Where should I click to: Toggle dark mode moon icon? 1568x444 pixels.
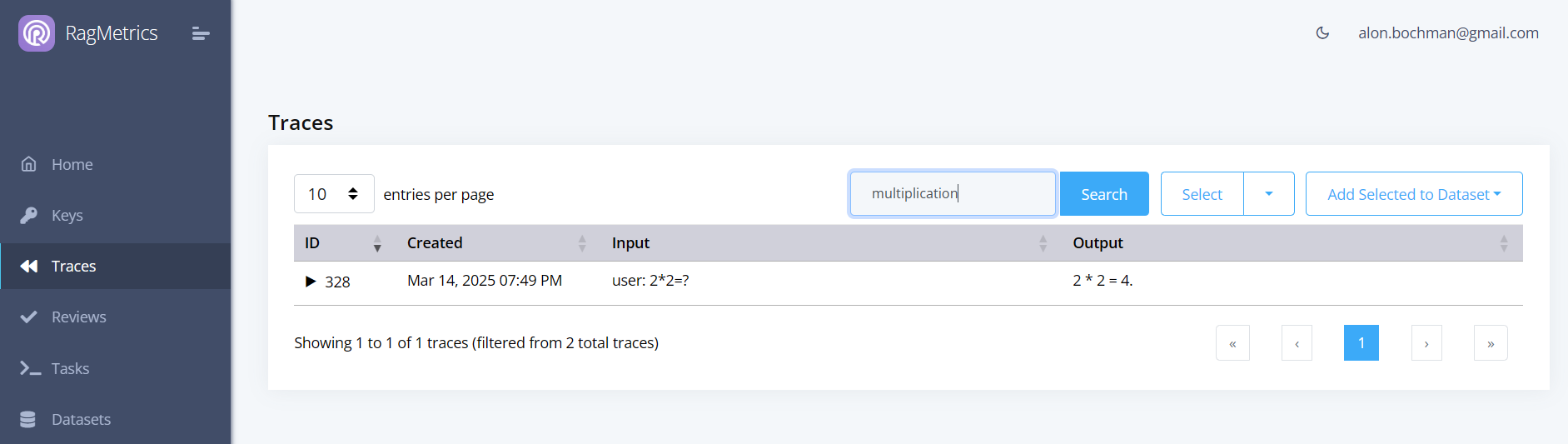click(1322, 33)
